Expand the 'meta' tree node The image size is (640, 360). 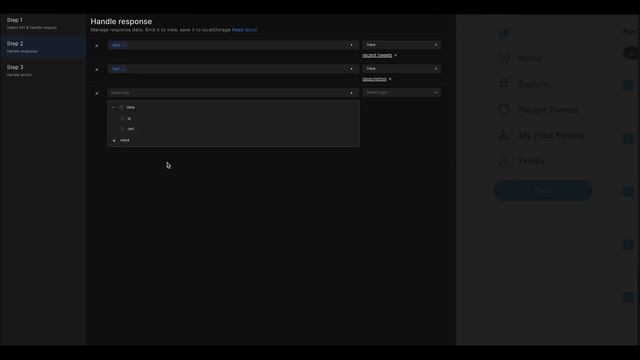(114, 140)
